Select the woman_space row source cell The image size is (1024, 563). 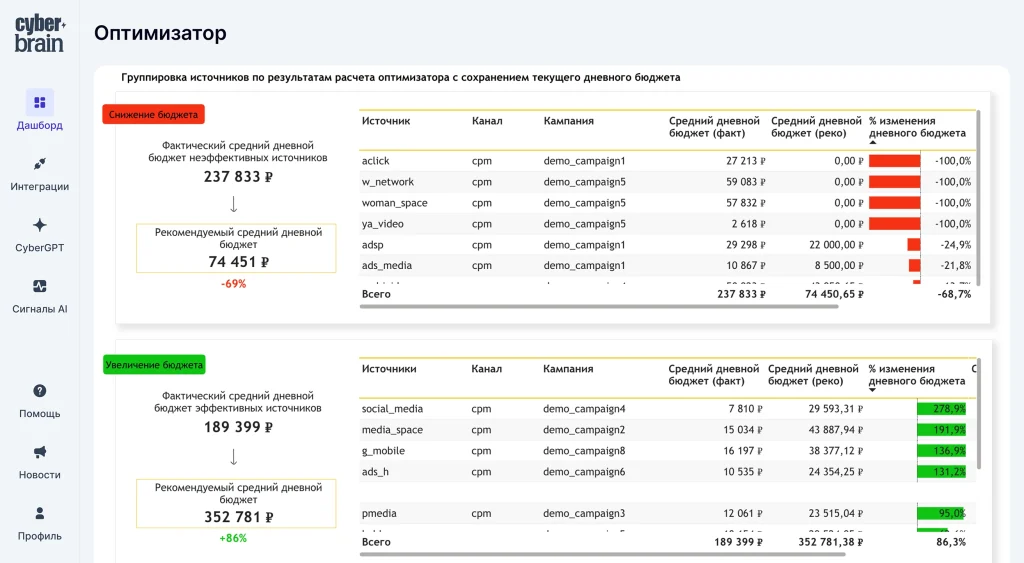[394, 203]
